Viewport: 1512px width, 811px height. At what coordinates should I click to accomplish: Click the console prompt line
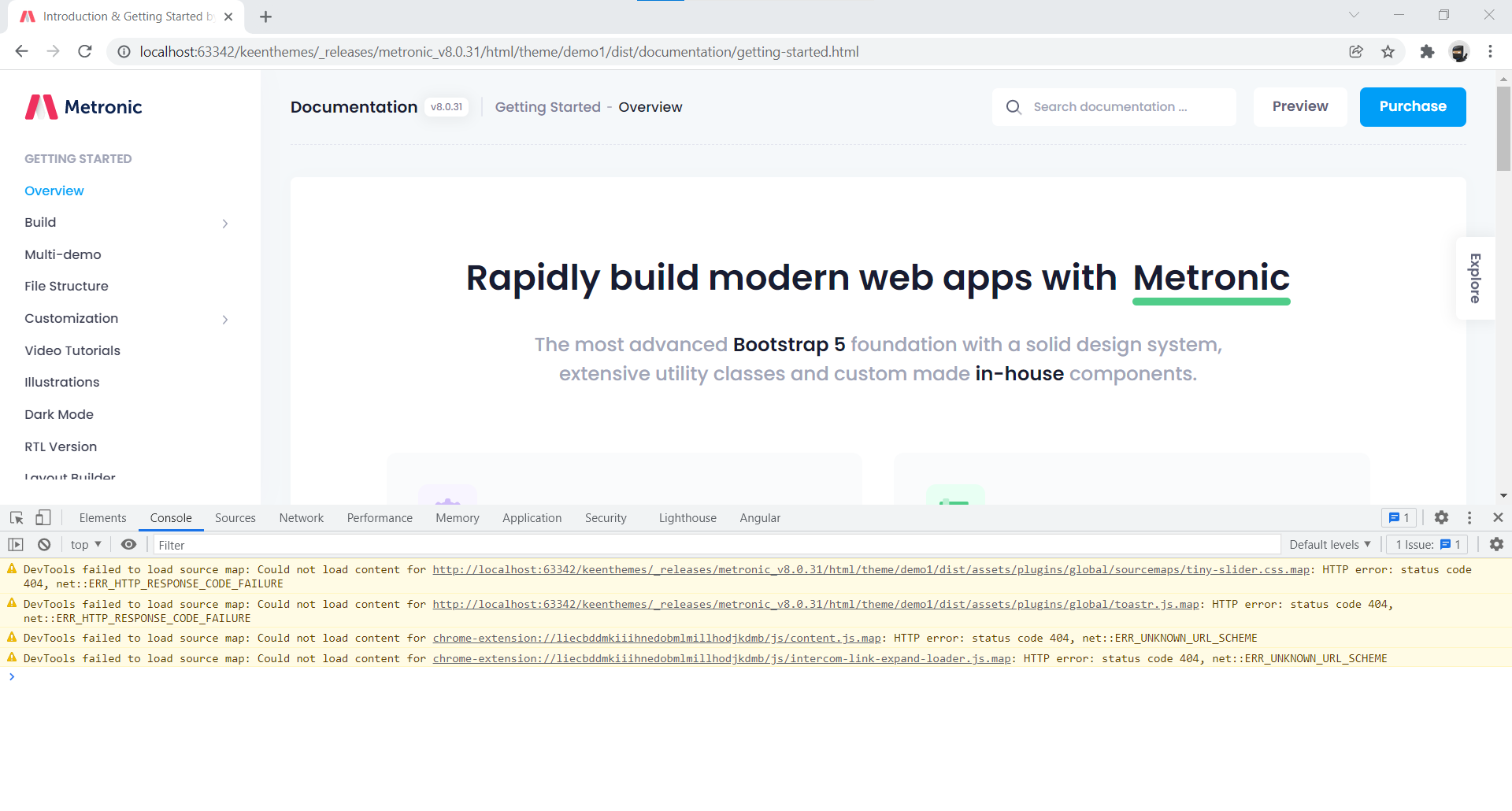coord(756,676)
